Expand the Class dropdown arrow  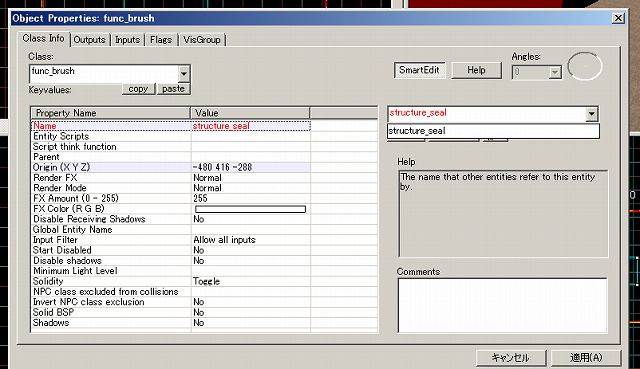pos(184,73)
